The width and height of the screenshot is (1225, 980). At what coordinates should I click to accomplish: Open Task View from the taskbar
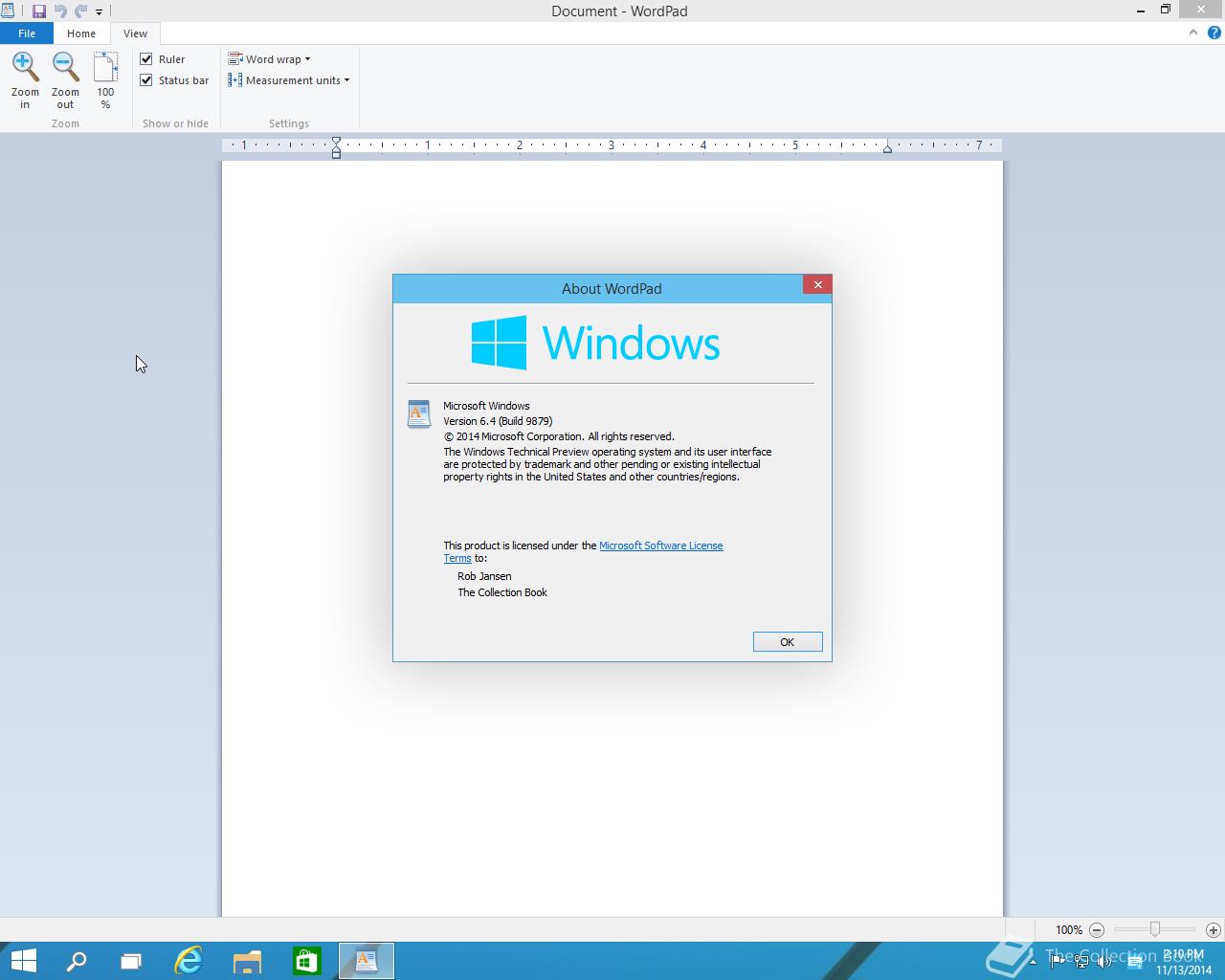click(131, 961)
